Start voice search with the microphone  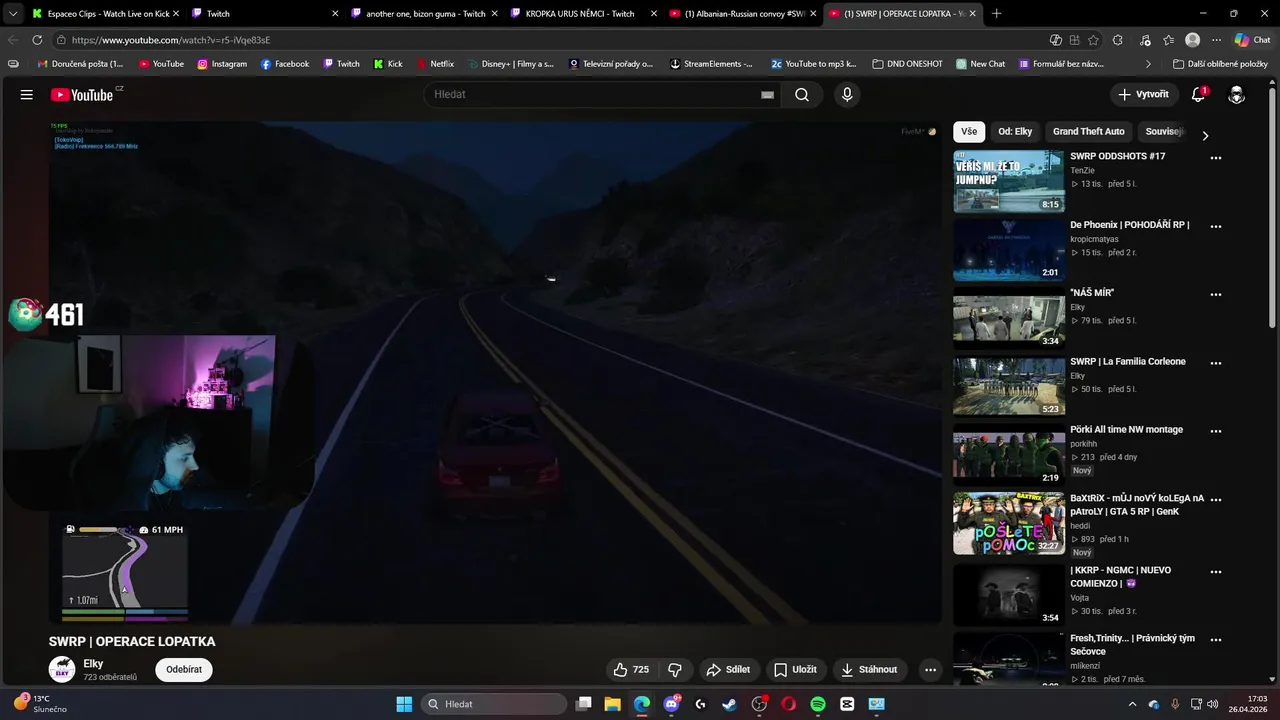point(847,94)
